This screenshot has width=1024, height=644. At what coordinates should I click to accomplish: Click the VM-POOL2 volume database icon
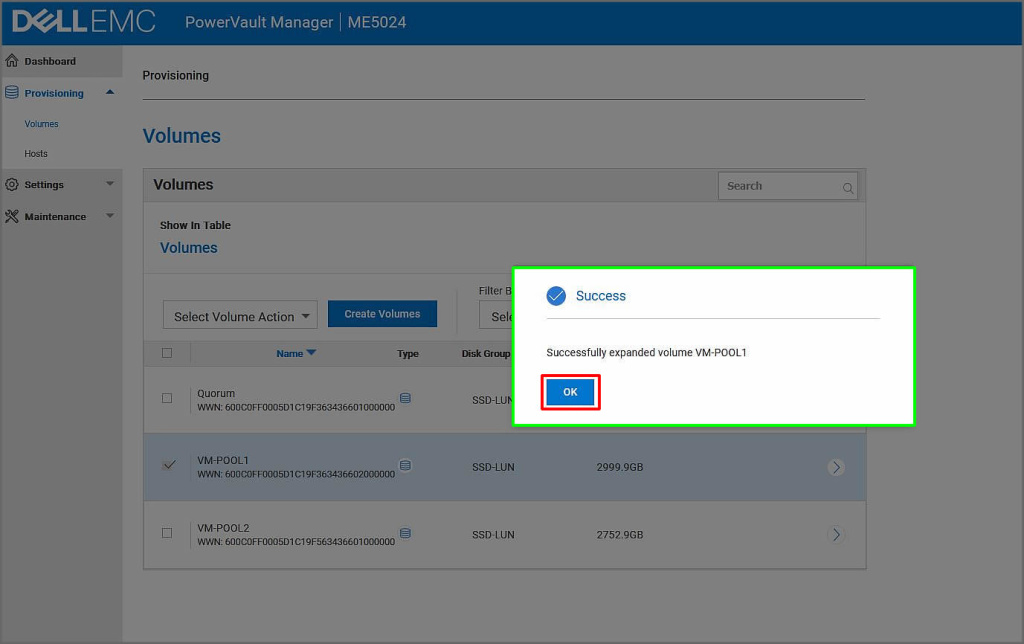tap(405, 533)
